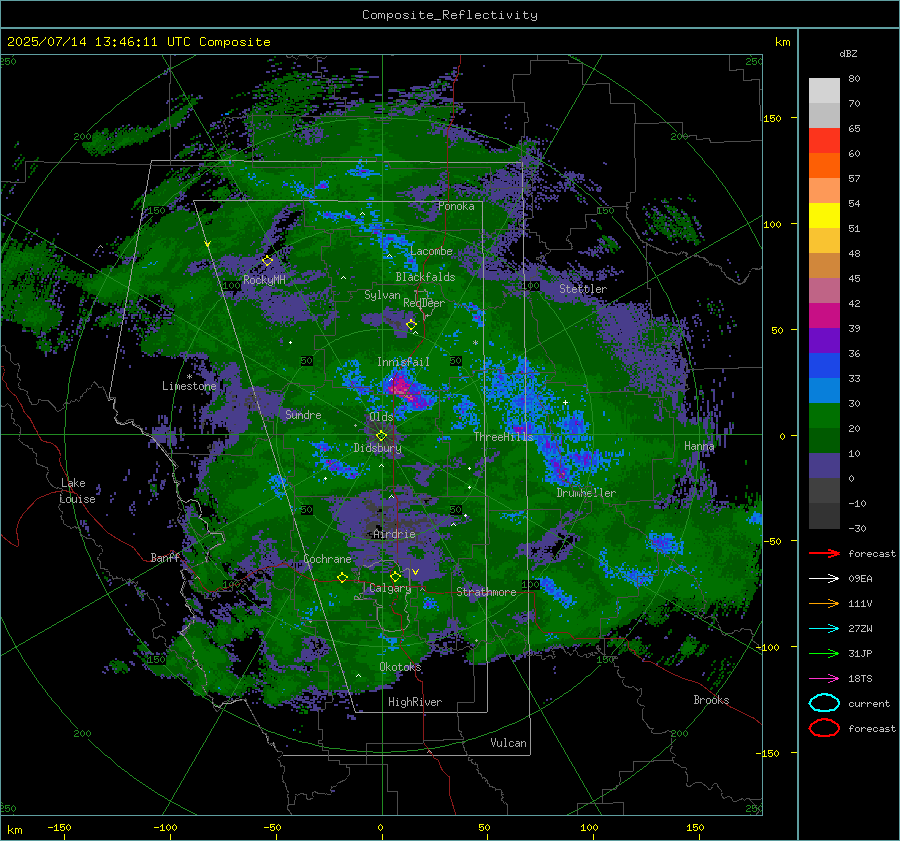Click the magenta swatch in dBZ scale
The image size is (900, 841).
824,315
